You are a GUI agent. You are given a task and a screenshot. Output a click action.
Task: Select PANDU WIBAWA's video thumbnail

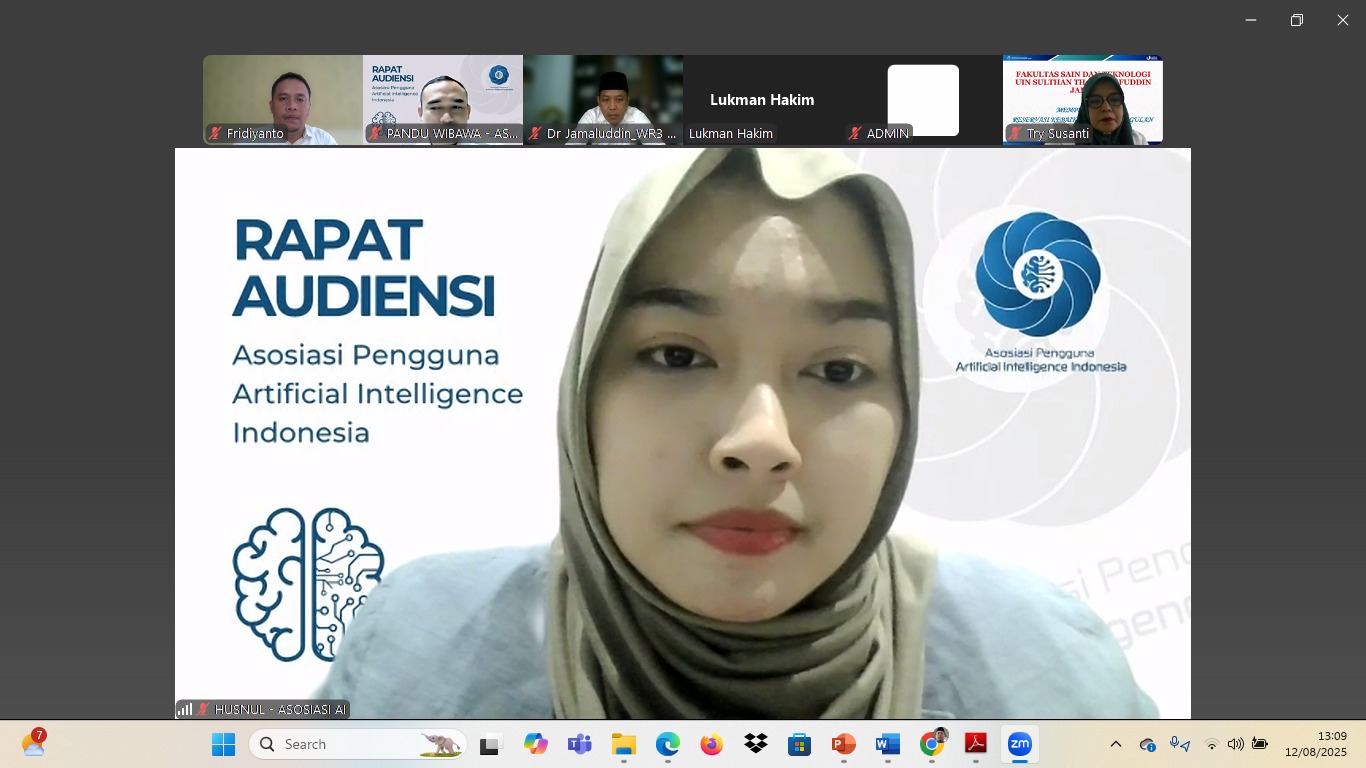pyautogui.click(x=443, y=100)
